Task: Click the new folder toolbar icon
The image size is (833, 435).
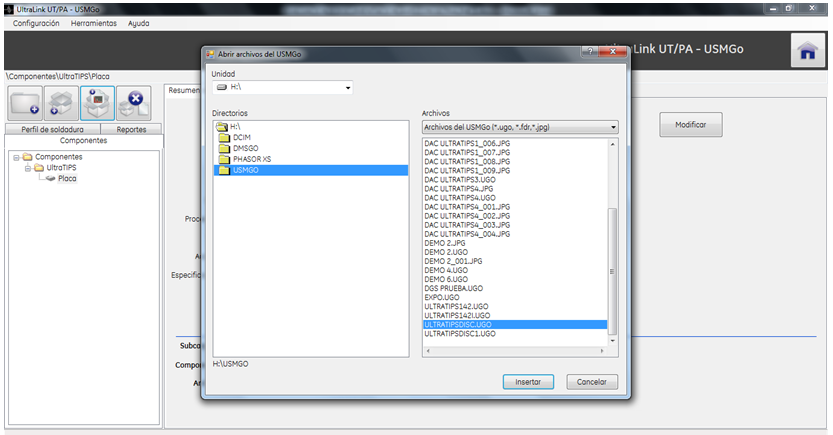Action: pyautogui.click(x=25, y=104)
